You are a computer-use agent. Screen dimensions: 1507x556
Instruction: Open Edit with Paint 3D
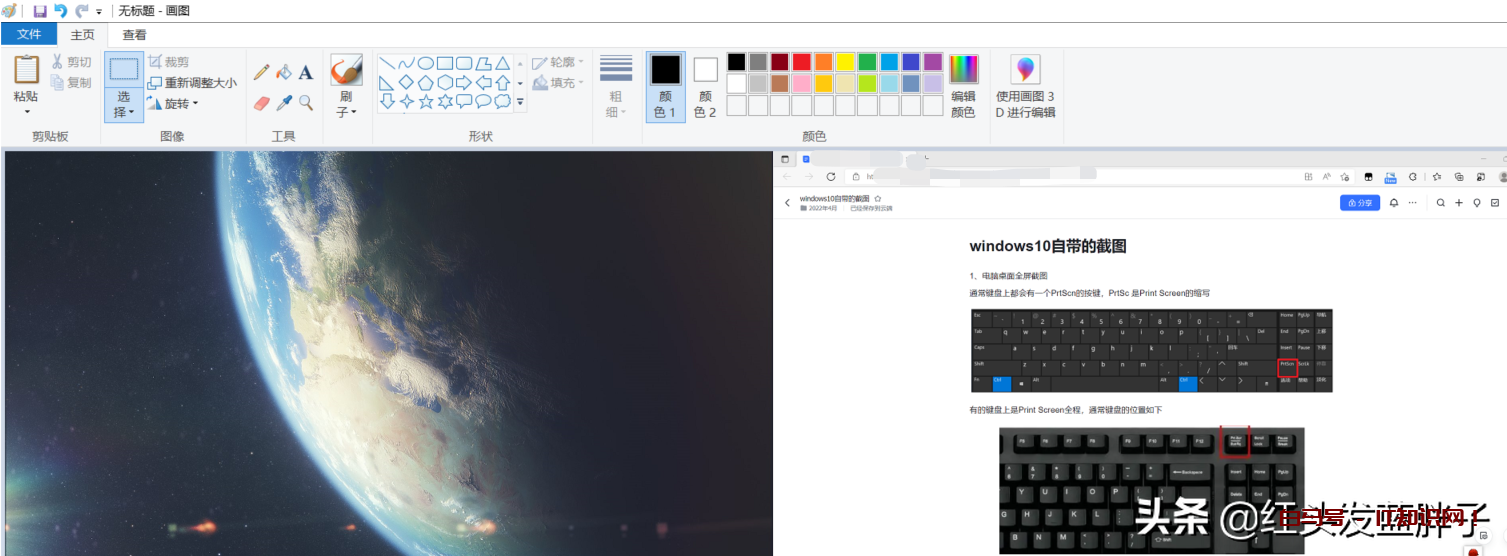(x=1025, y=87)
